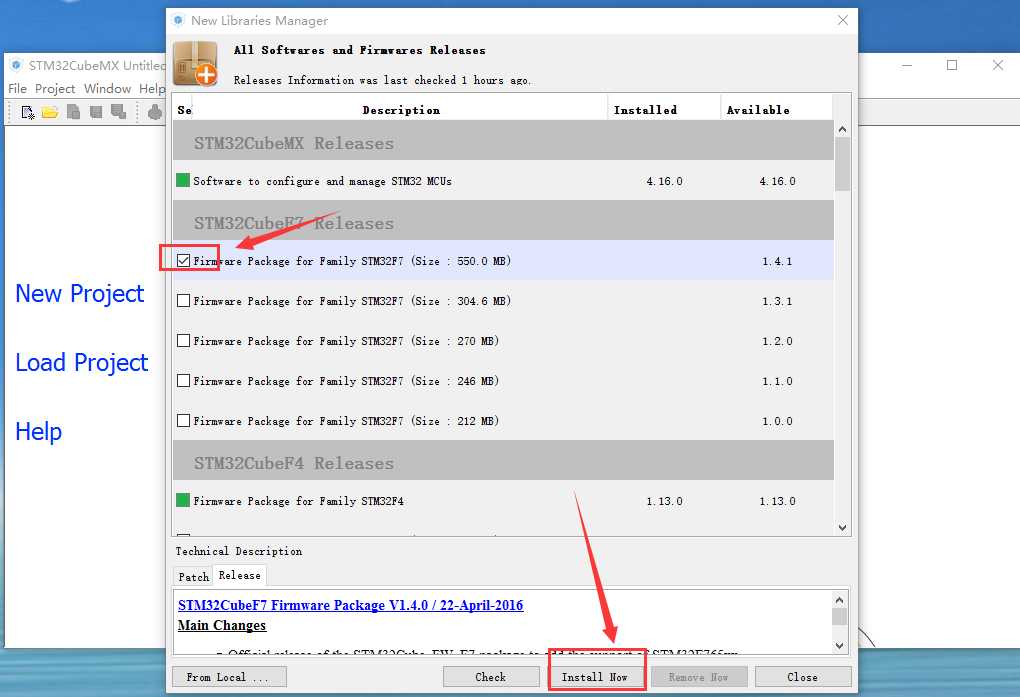
Task: Select 'Software to configure and manage STM32 MCUs' row
Action: click(x=503, y=181)
